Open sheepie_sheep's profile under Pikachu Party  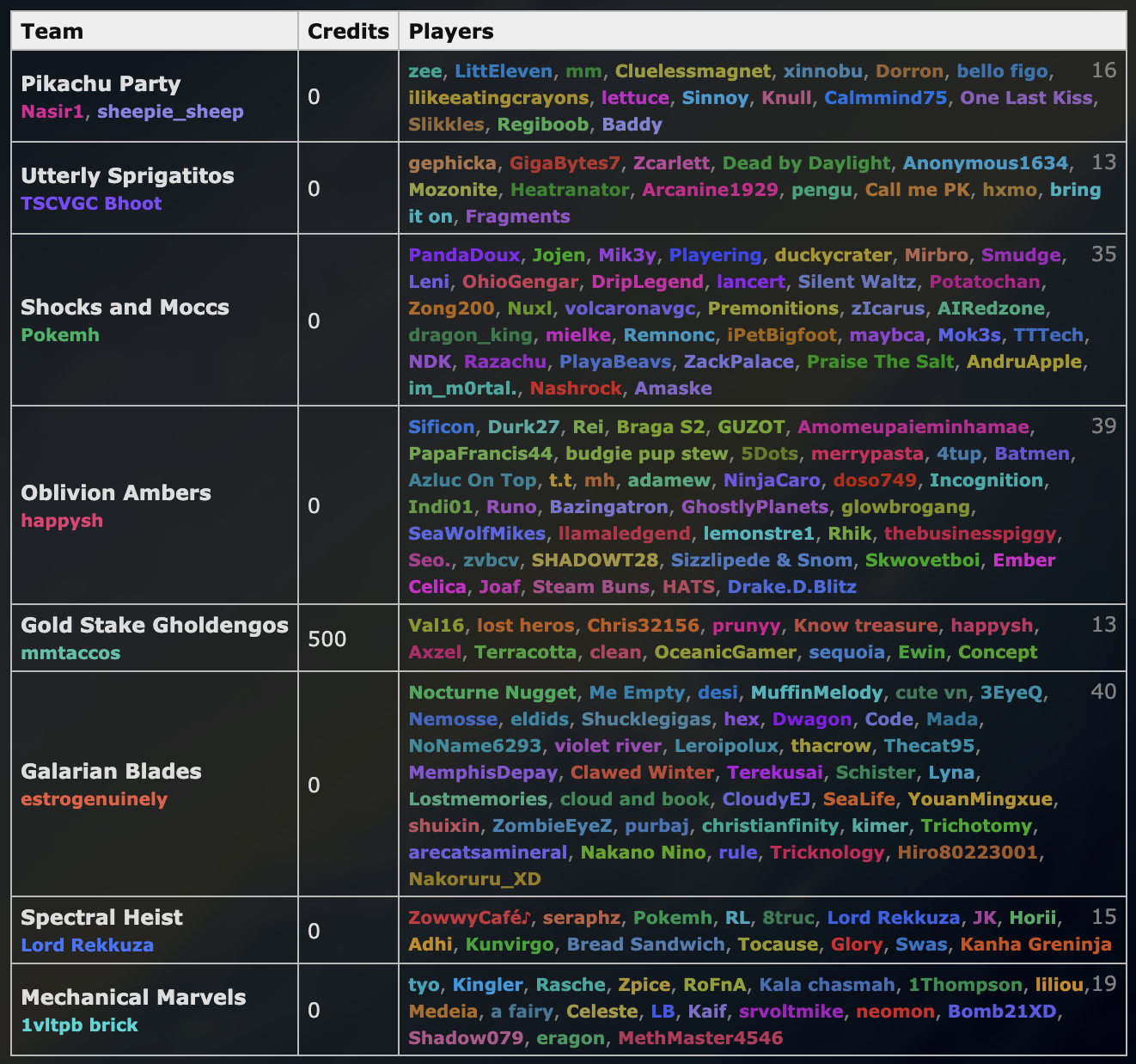(170, 112)
